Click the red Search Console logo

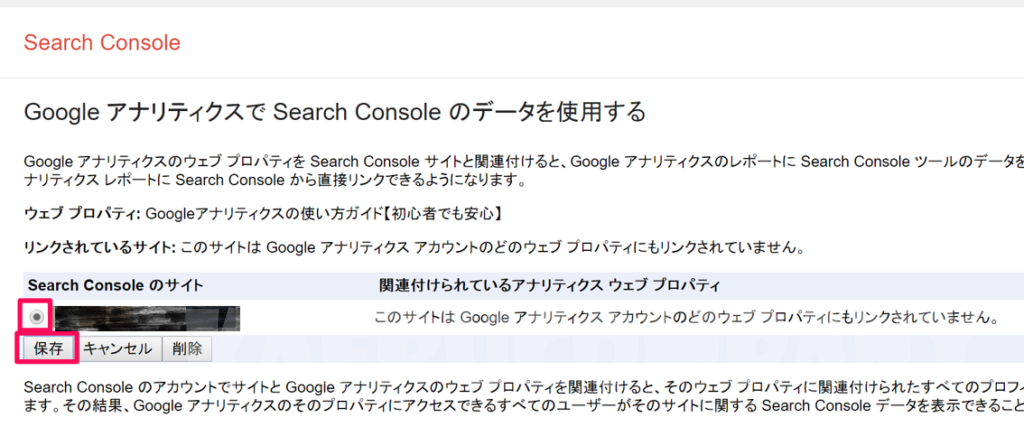[102, 43]
